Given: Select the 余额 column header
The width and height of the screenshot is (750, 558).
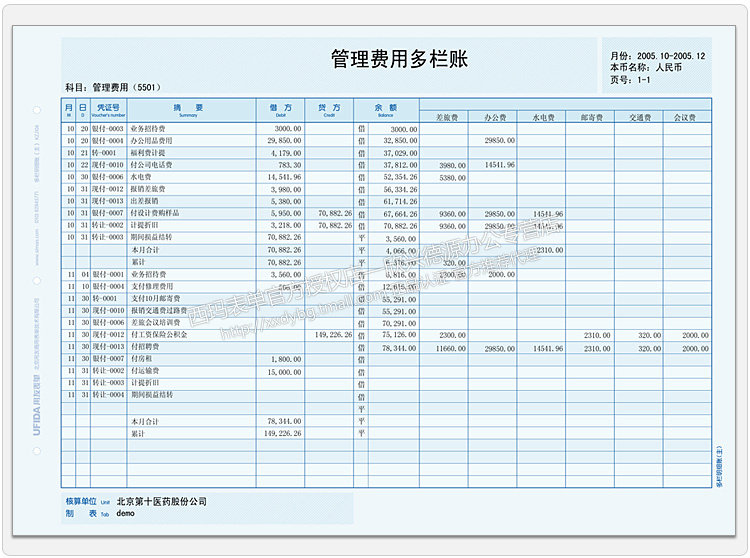Looking at the screenshot, I should click(386, 109).
